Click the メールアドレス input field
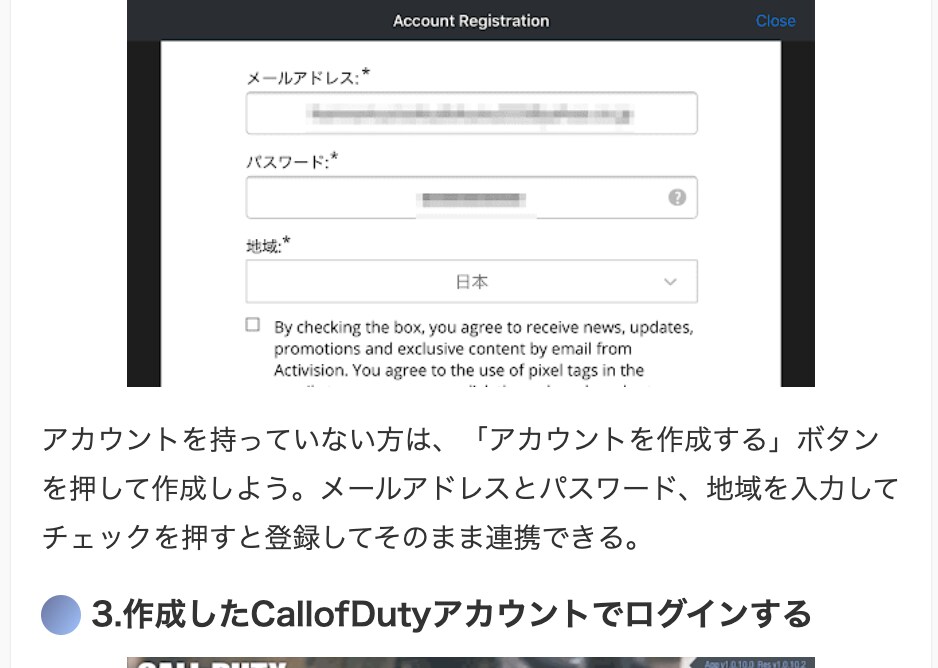938x668 pixels. (471, 113)
